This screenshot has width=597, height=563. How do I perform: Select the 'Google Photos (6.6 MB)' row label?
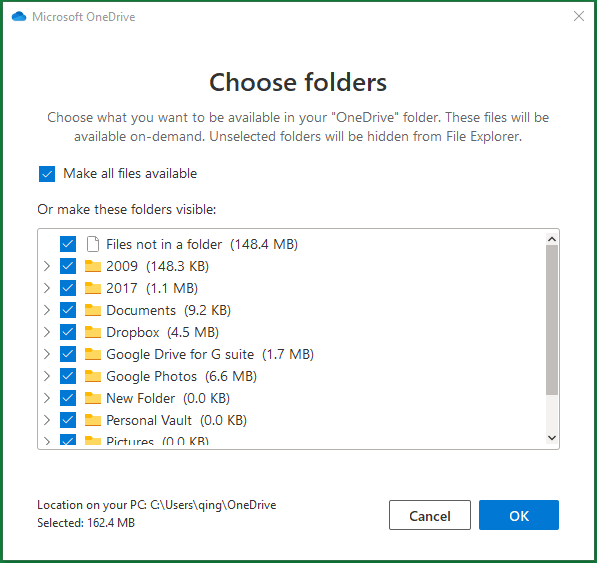(x=182, y=376)
